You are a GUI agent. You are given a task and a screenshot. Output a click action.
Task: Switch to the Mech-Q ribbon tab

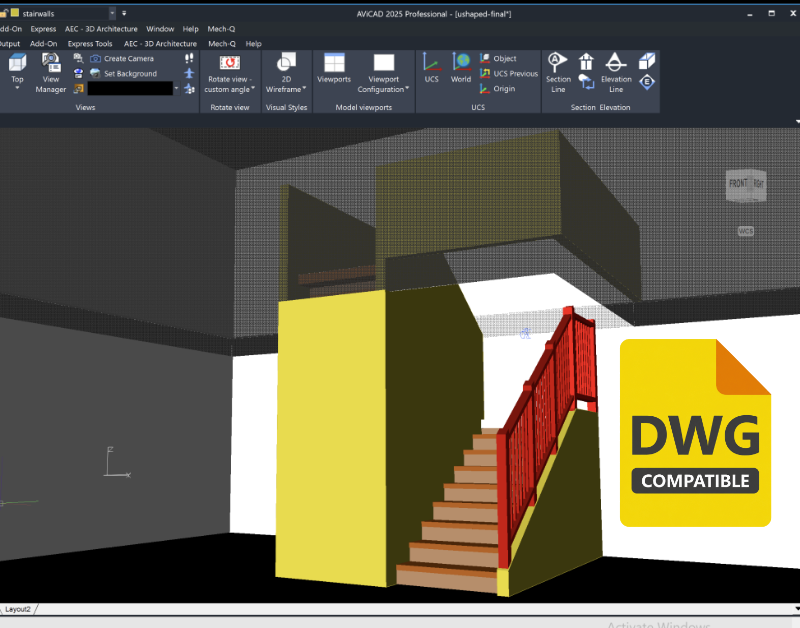(222, 44)
